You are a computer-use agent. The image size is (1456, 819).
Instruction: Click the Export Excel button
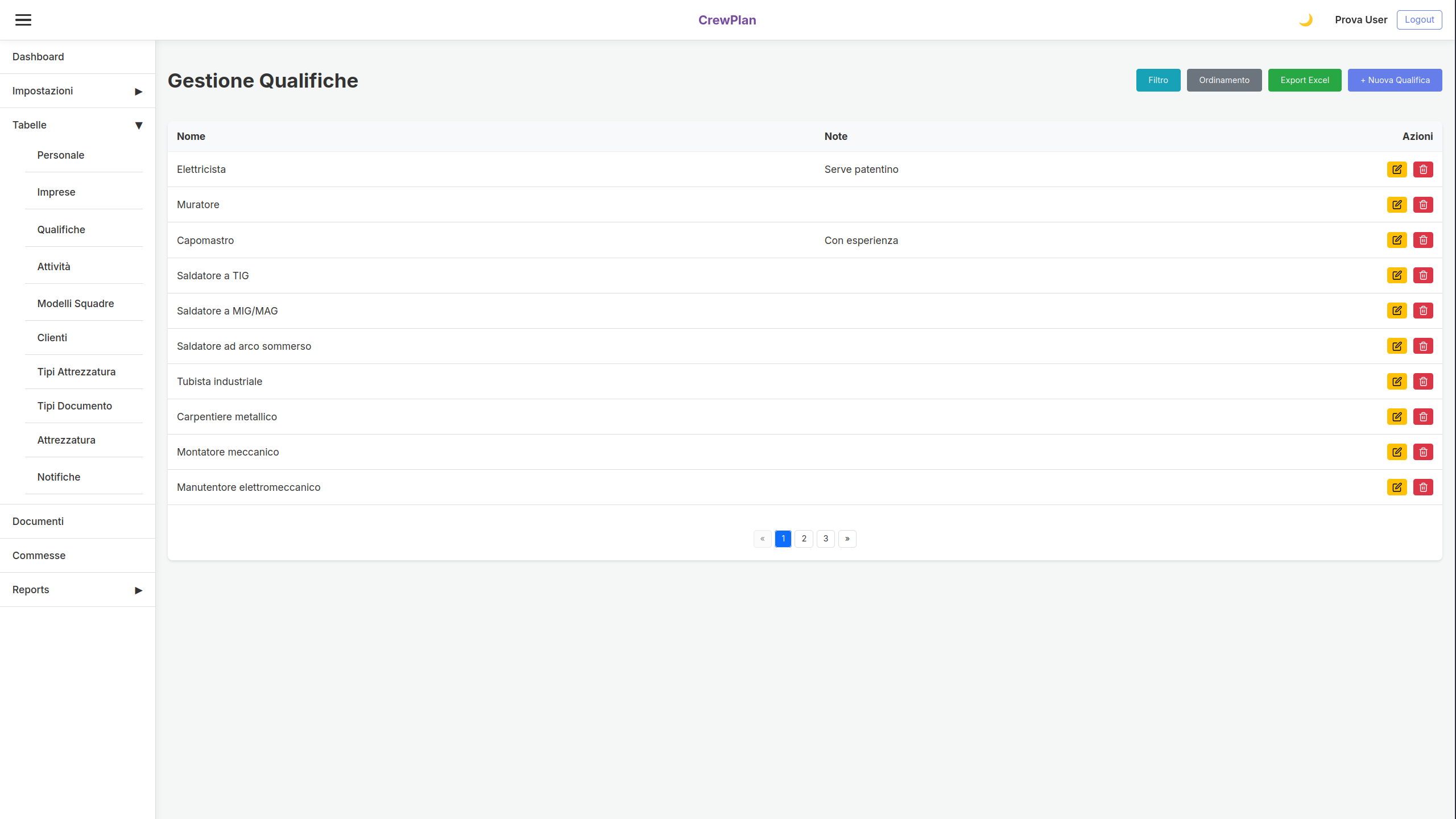[x=1304, y=80]
